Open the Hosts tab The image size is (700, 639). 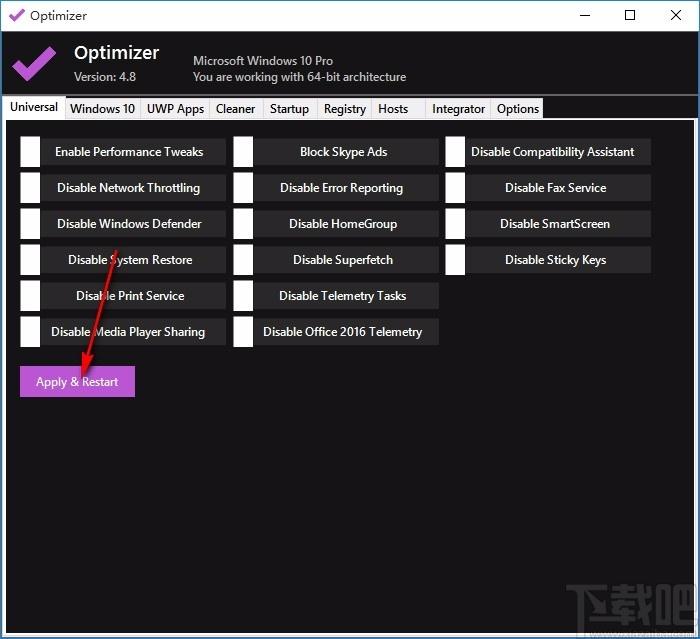pyautogui.click(x=398, y=109)
